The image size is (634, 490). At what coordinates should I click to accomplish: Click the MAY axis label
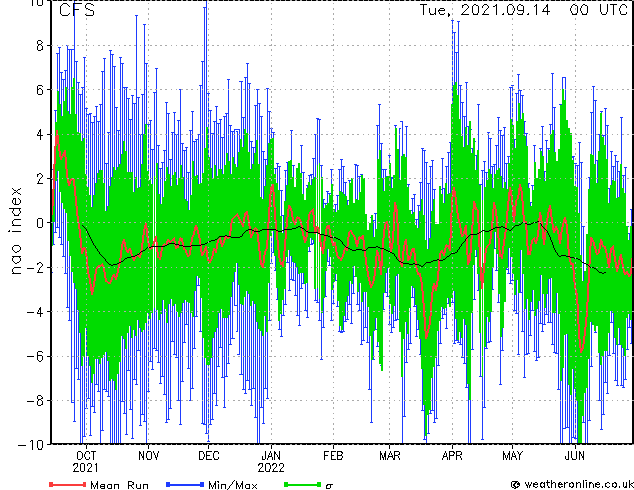tap(512, 456)
